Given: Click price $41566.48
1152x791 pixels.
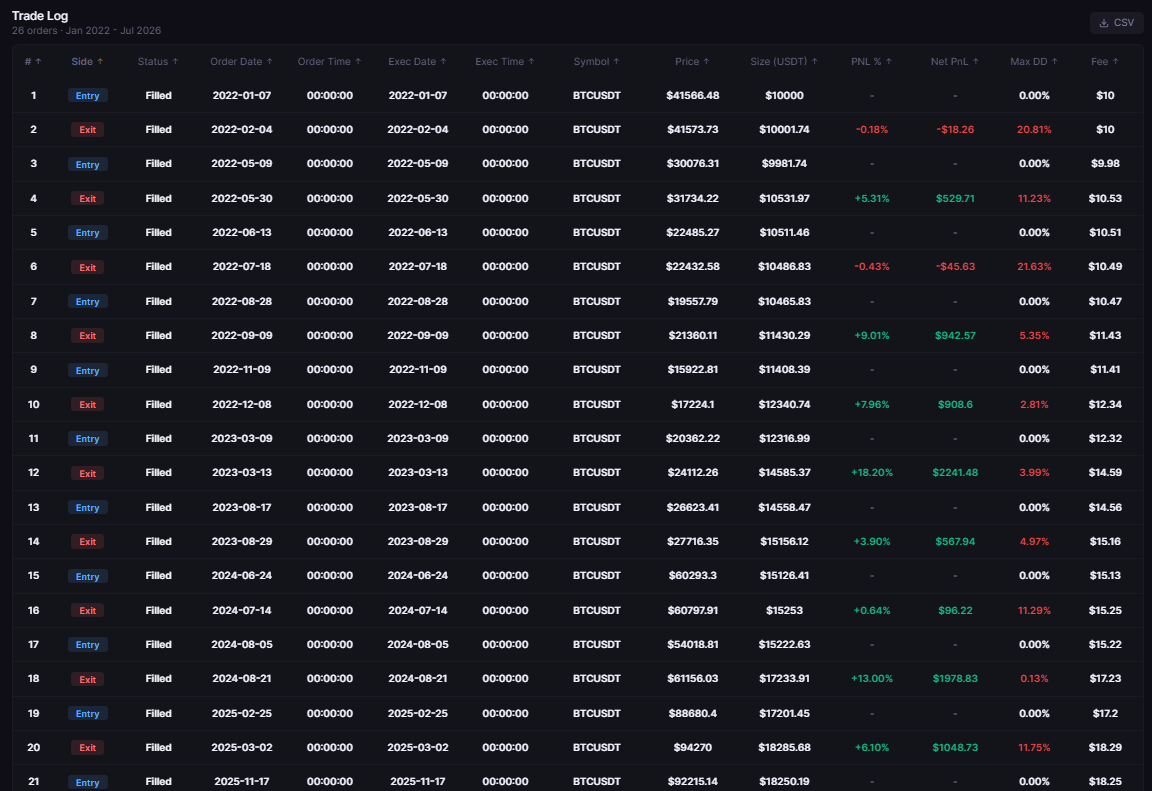Looking at the screenshot, I should (x=693, y=95).
